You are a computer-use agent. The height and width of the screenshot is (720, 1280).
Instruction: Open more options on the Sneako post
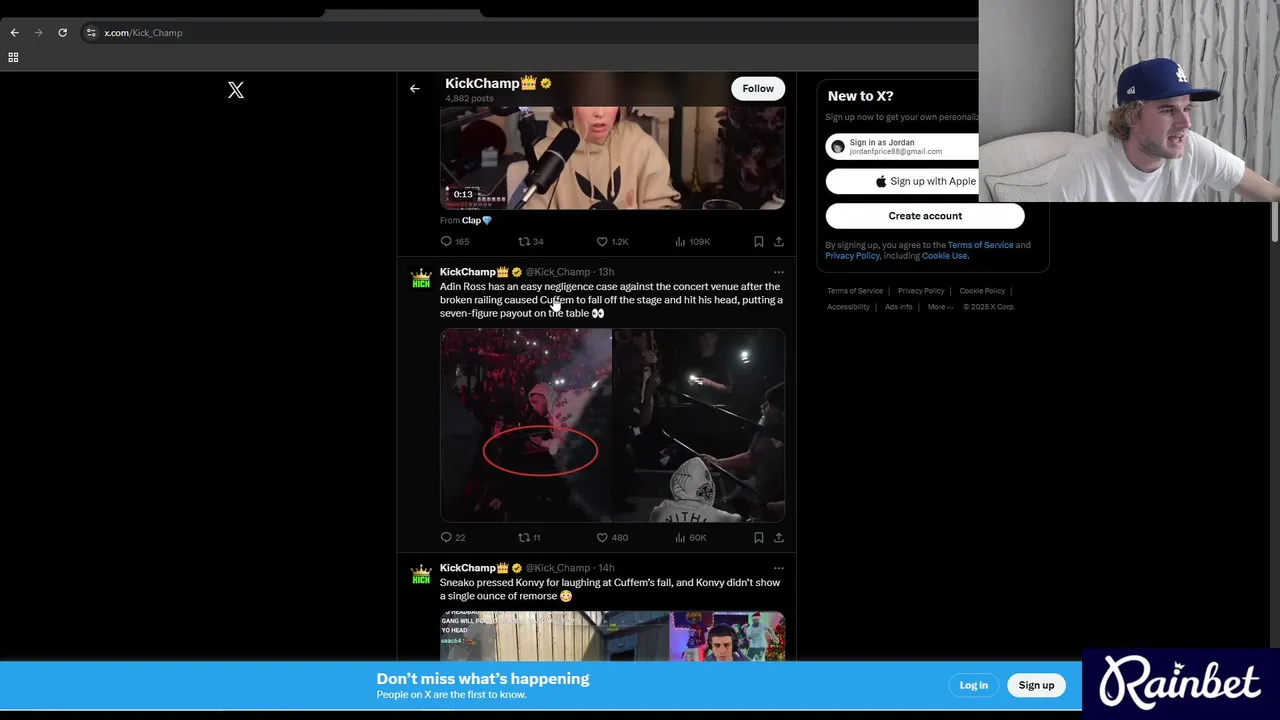778,568
